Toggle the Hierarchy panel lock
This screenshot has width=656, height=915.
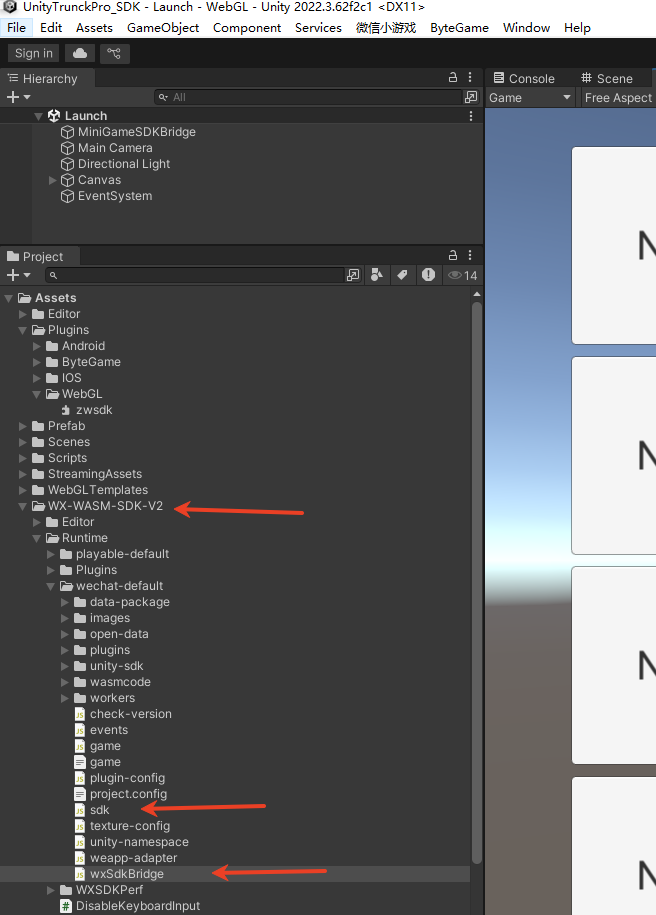[453, 78]
